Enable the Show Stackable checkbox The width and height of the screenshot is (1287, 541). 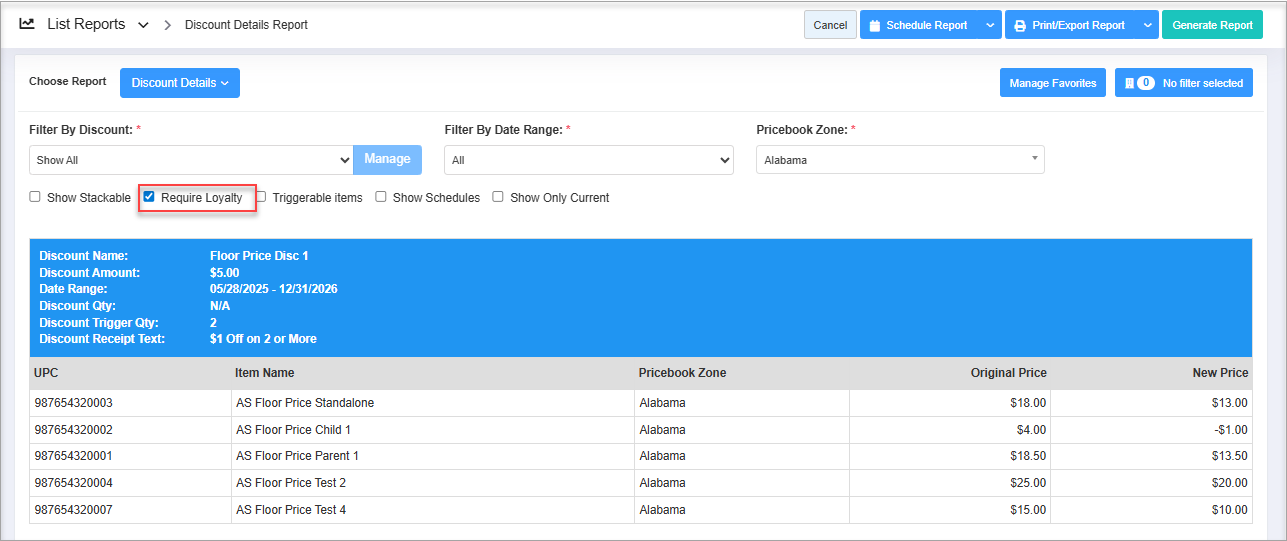[35, 197]
